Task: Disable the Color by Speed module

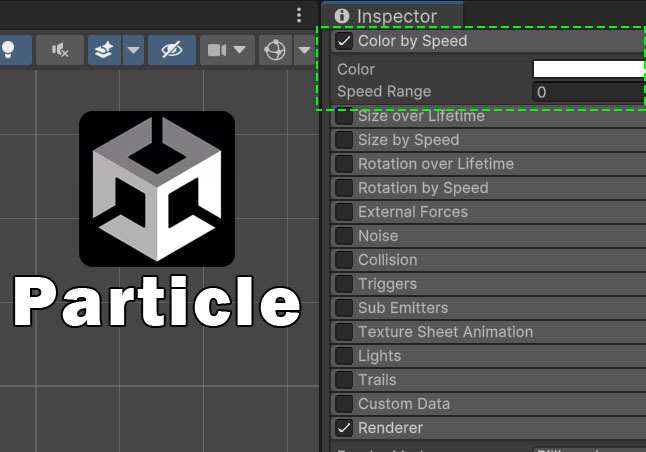Action: 344,41
